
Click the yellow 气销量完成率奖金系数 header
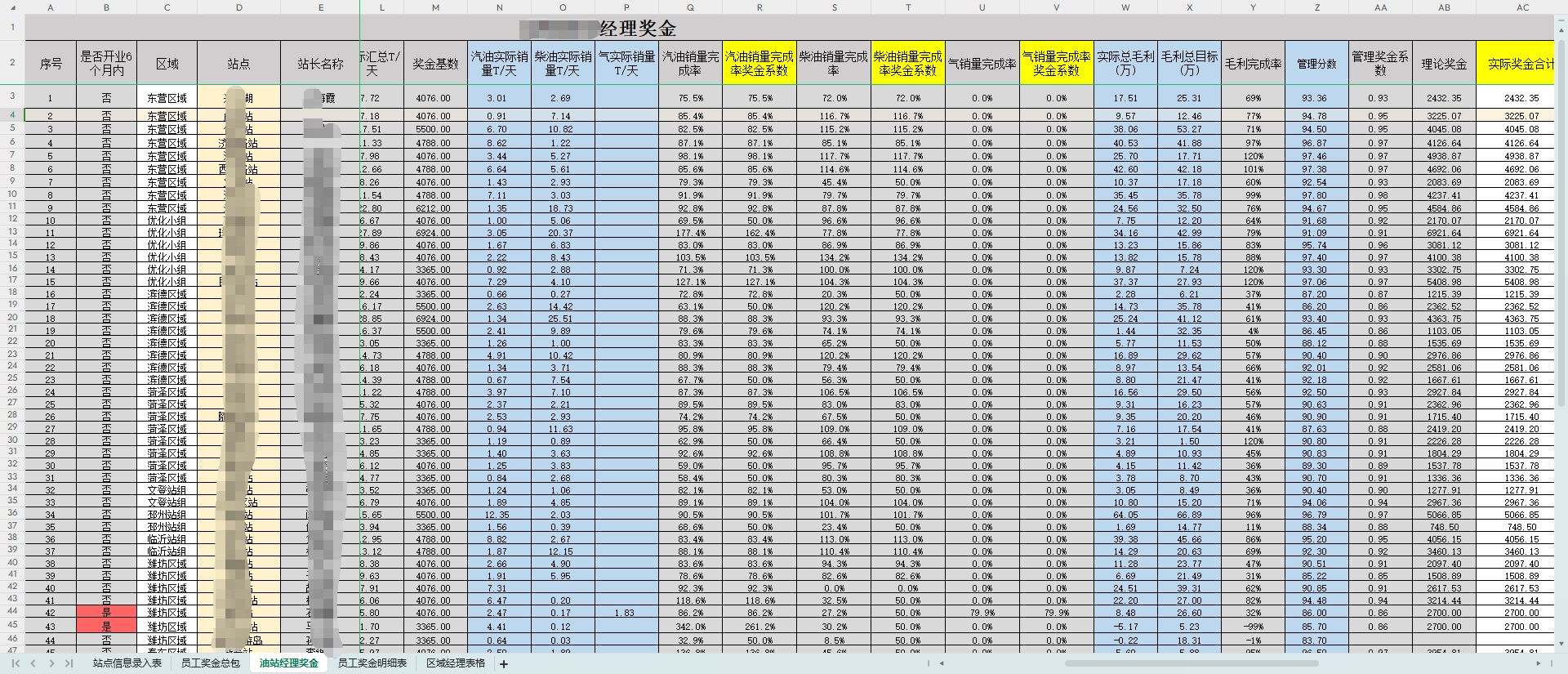pyautogui.click(x=1056, y=64)
